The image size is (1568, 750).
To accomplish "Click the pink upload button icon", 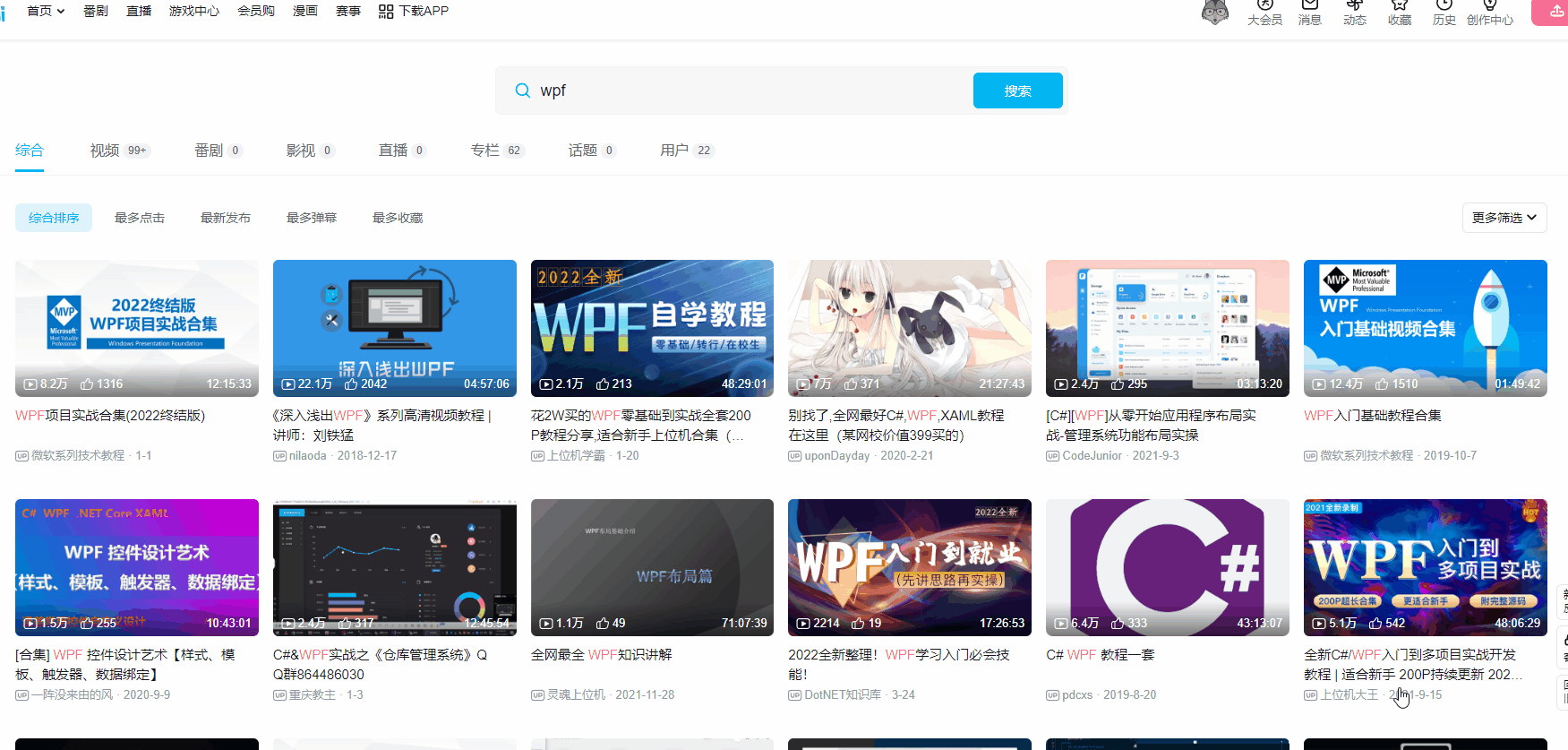I will pyautogui.click(x=1555, y=12).
